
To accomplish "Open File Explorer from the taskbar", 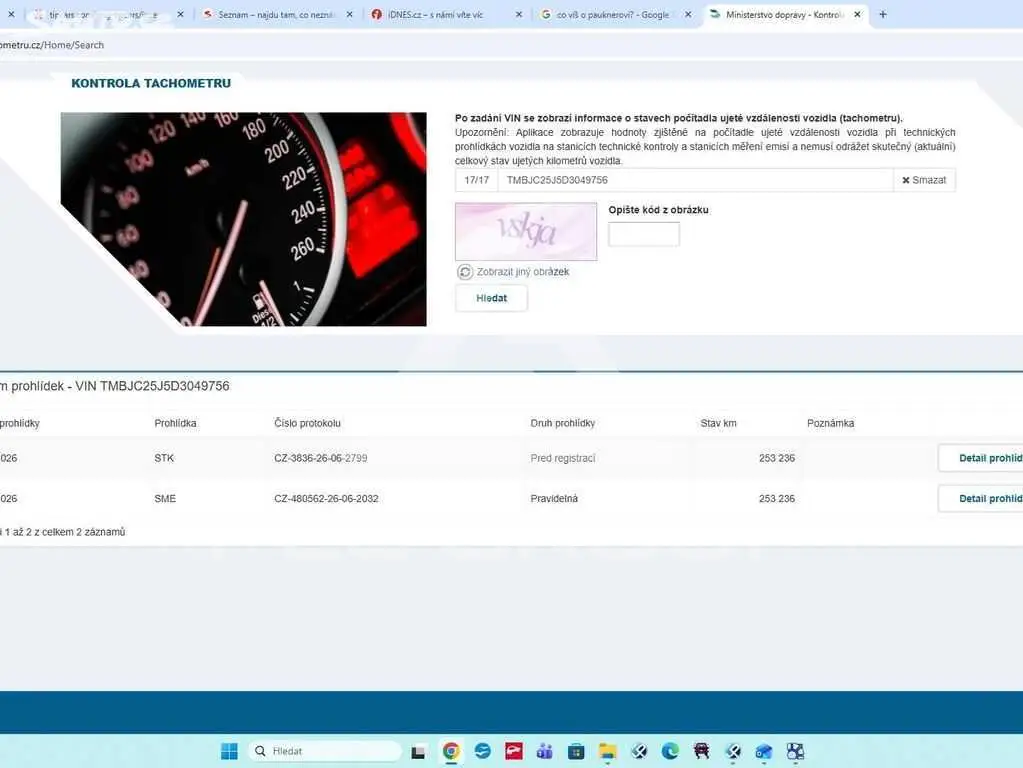I will tap(607, 751).
